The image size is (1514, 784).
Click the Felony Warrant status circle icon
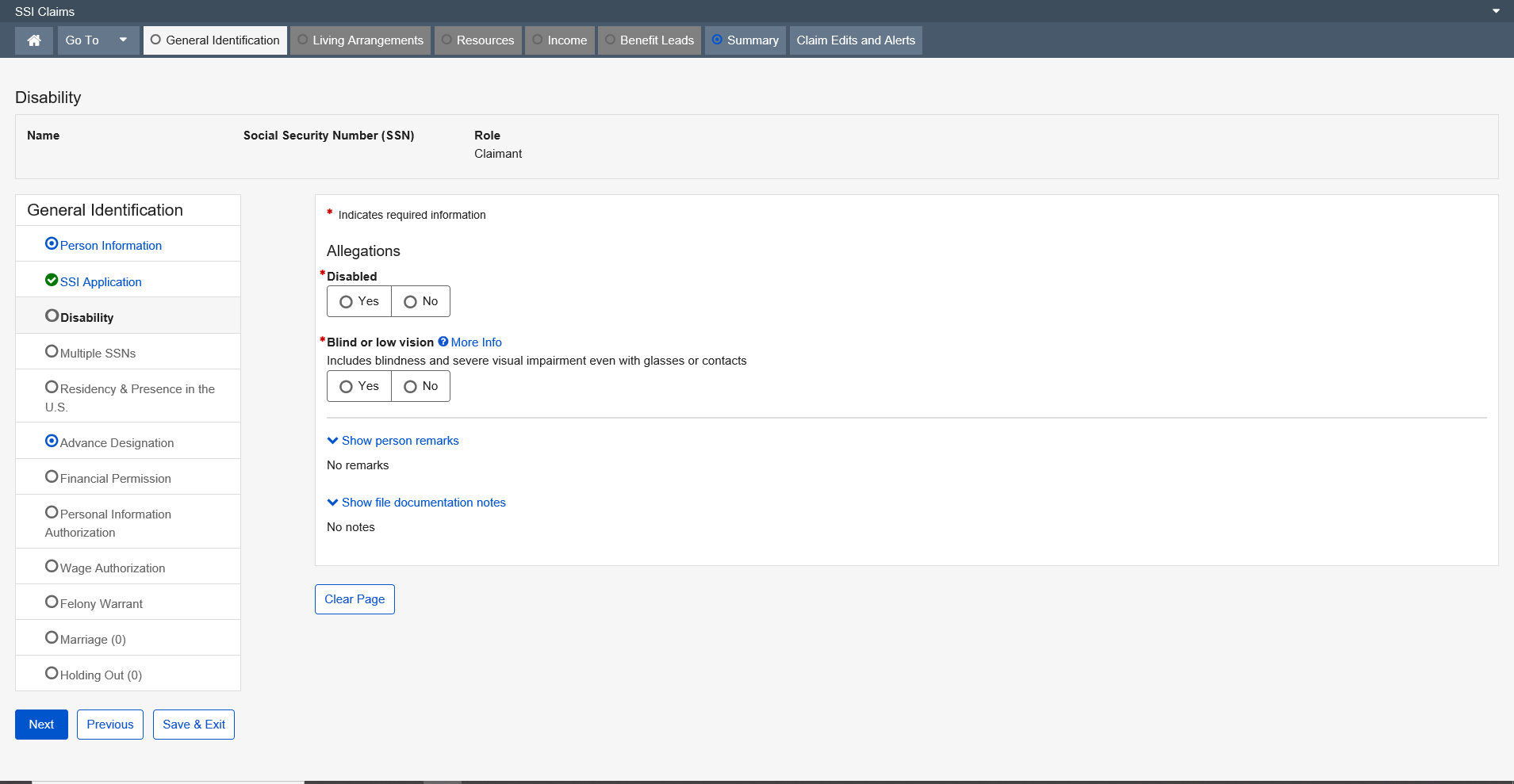coord(52,602)
